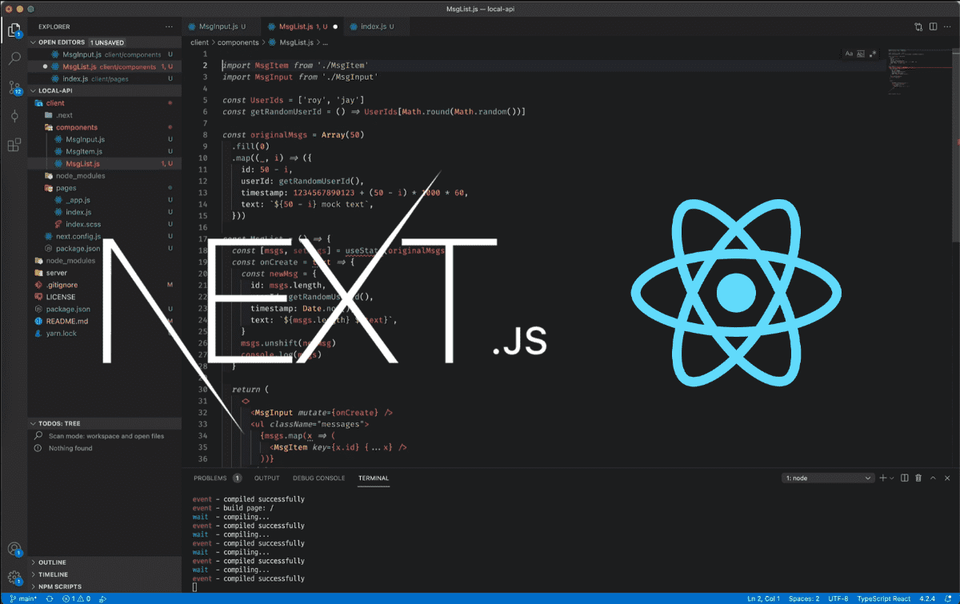
Task: Expand the server folder
Action: (105, 273)
